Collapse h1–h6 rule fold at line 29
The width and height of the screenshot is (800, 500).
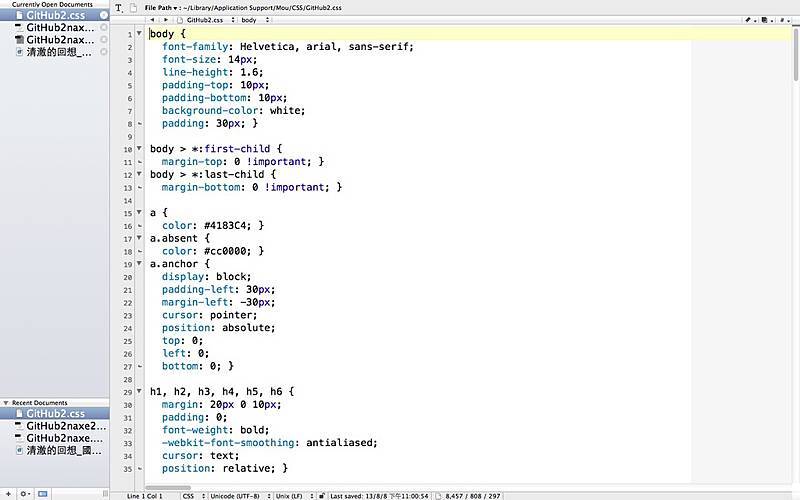click(139, 391)
